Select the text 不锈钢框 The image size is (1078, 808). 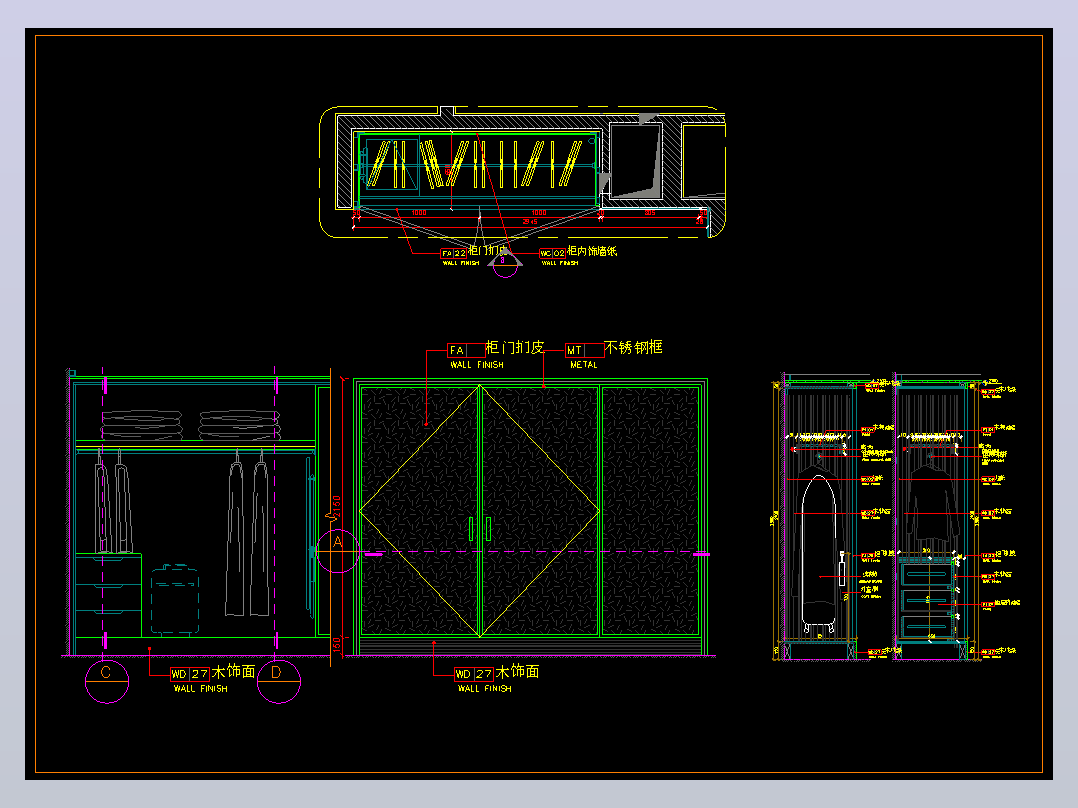click(633, 347)
